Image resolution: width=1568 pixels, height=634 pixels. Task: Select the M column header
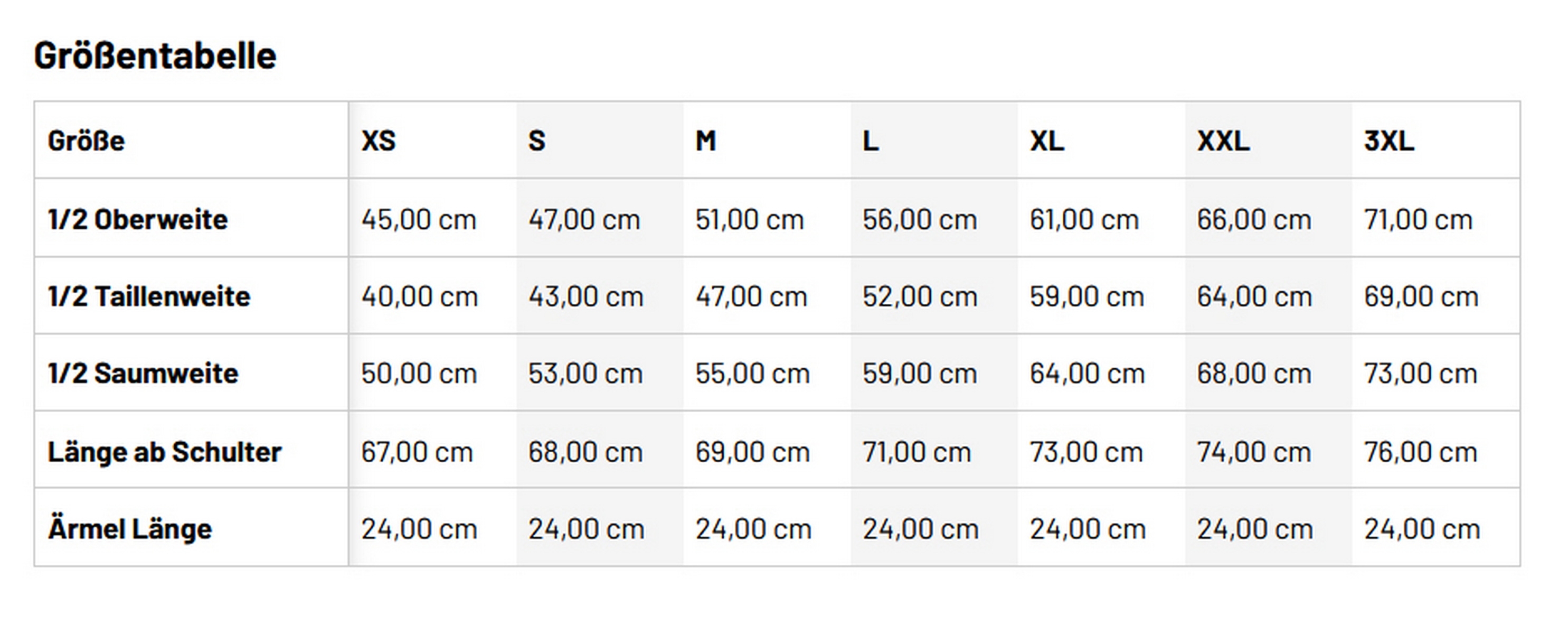[x=705, y=141]
